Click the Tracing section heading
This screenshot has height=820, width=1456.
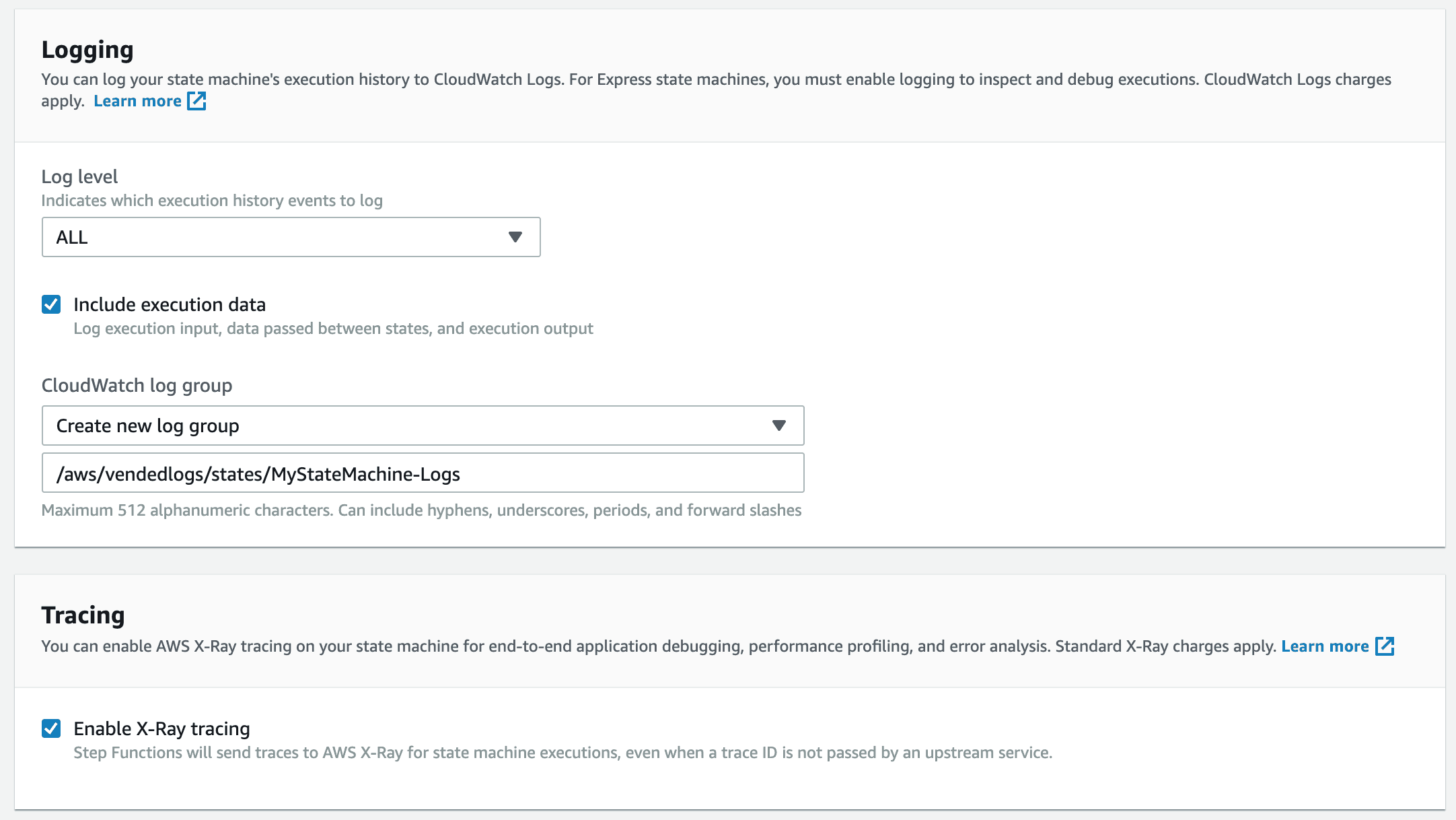[x=83, y=615]
